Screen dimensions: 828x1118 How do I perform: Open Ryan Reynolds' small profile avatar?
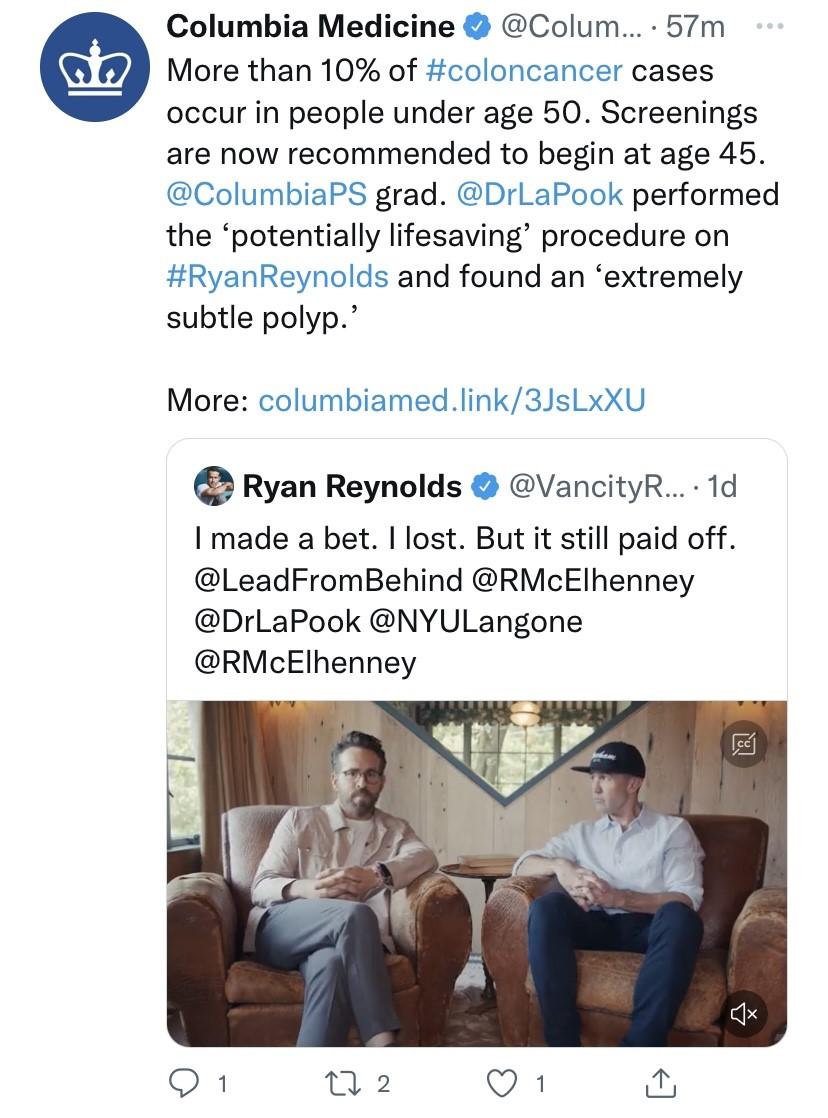[x=214, y=486]
